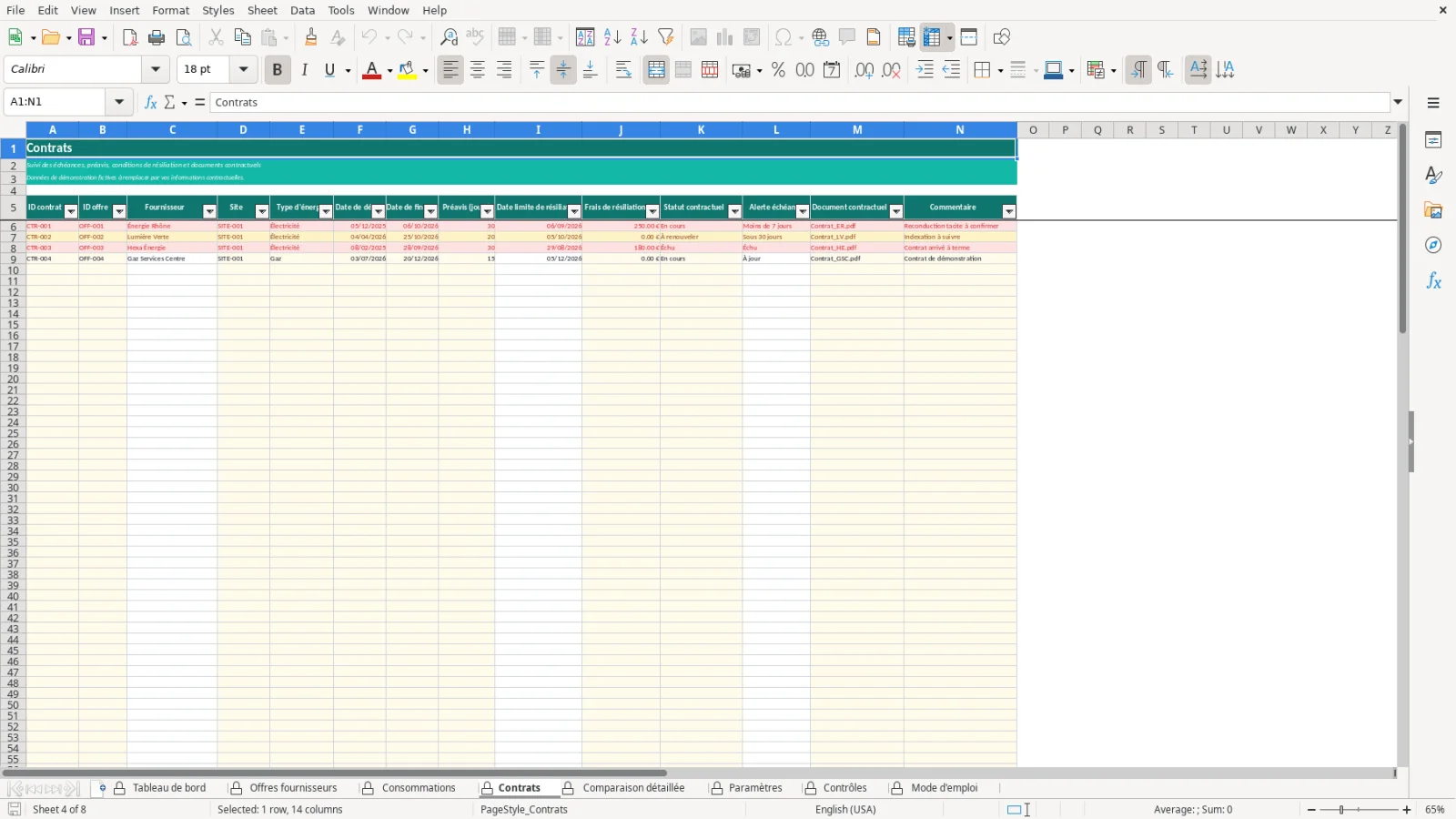
Task: Insert image icon in toolbar
Action: [698, 37]
